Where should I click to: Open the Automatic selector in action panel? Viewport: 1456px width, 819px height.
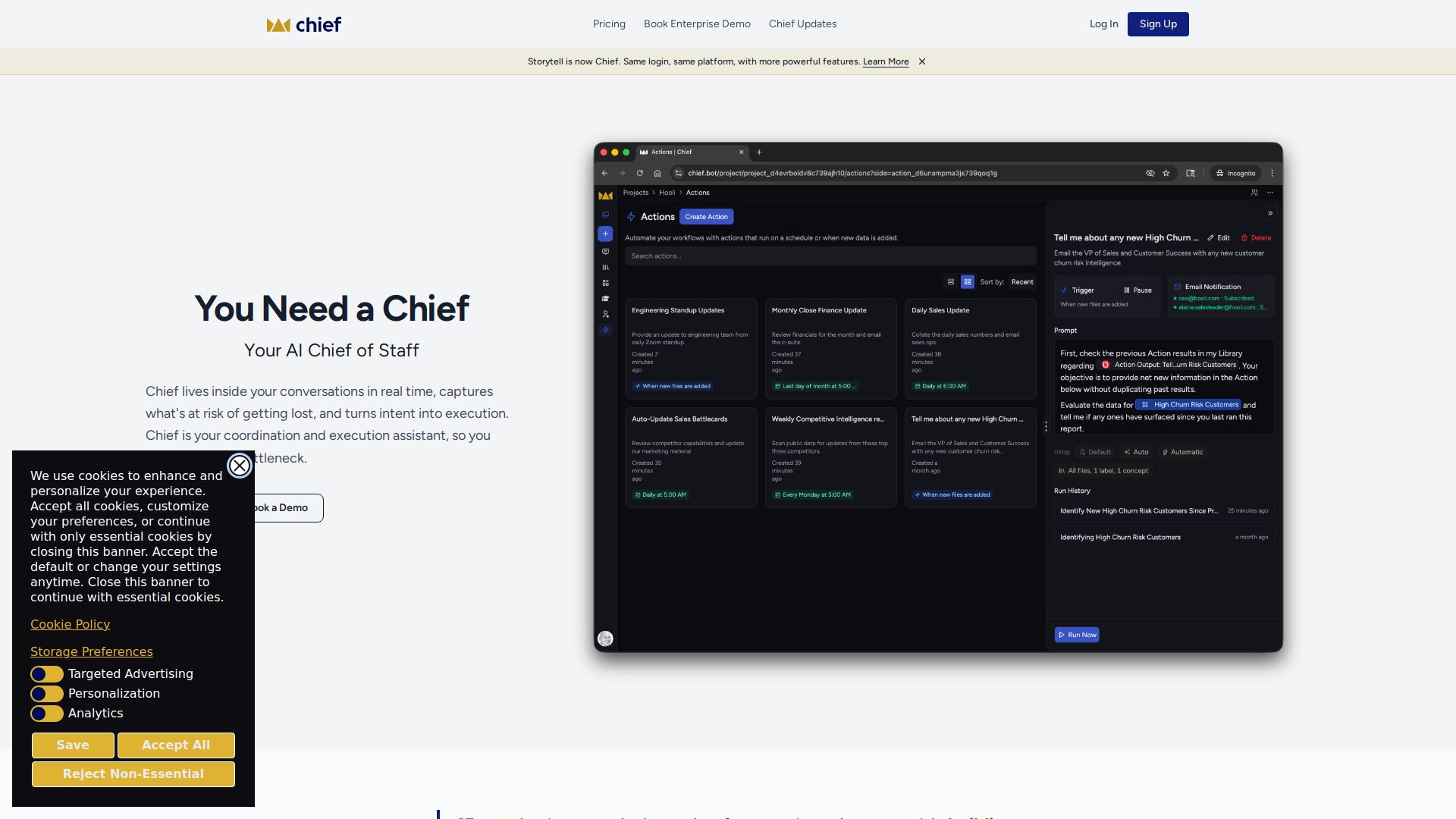coord(1182,452)
